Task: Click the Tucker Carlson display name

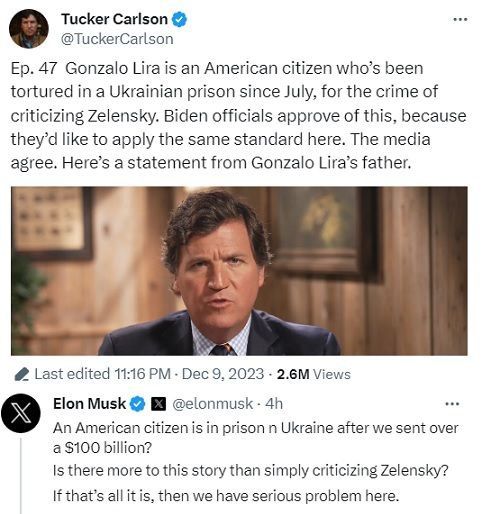Action: point(114,19)
